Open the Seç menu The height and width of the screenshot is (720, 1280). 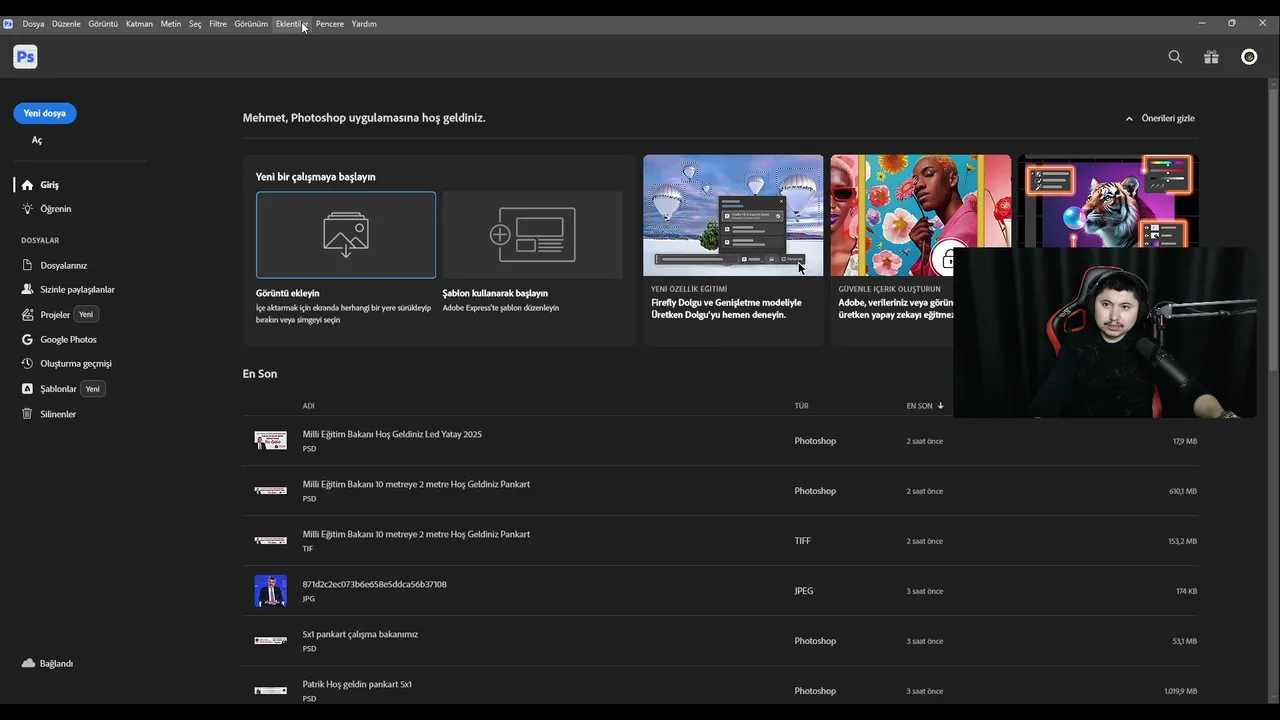tap(195, 24)
